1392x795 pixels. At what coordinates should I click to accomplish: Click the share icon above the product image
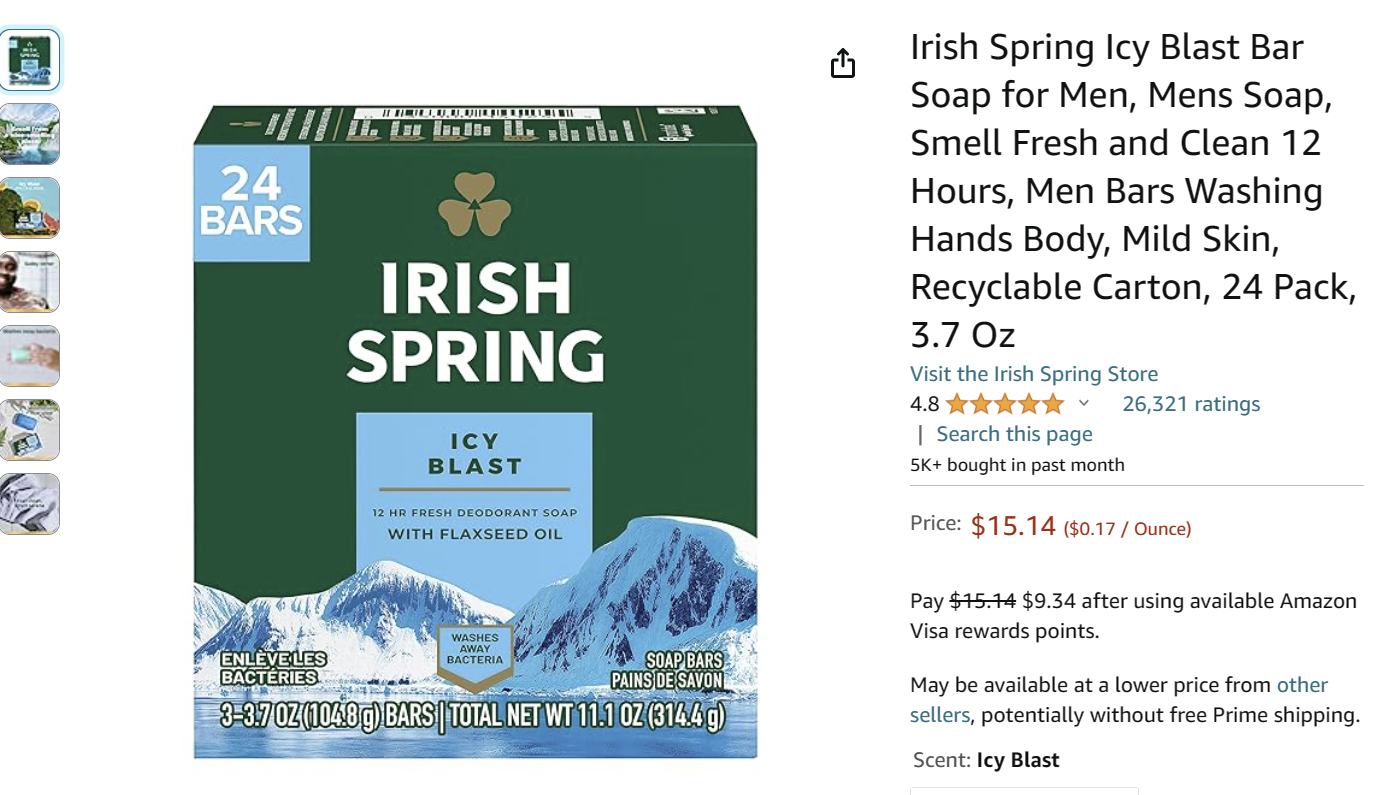843,64
